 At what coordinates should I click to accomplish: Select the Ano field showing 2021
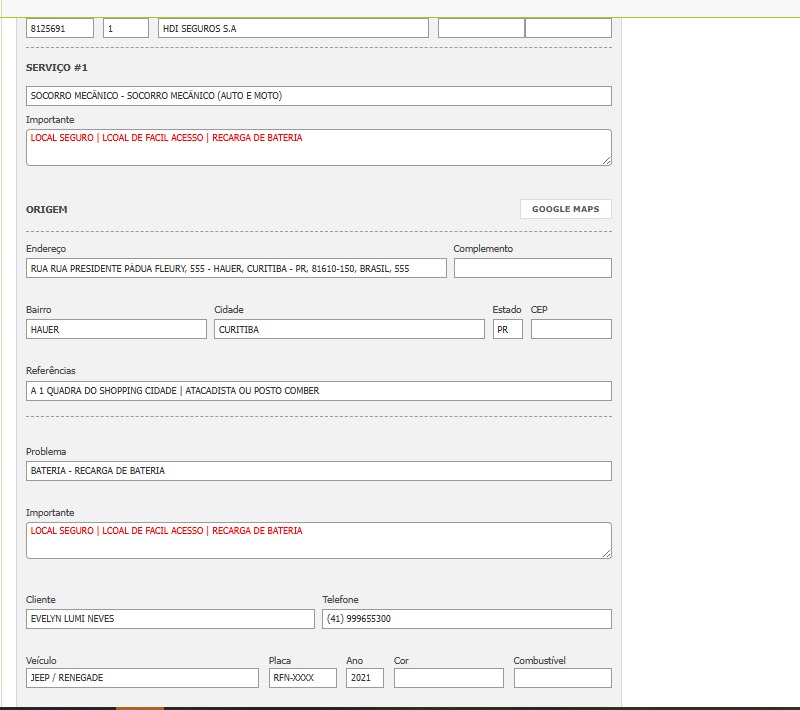point(364,678)
